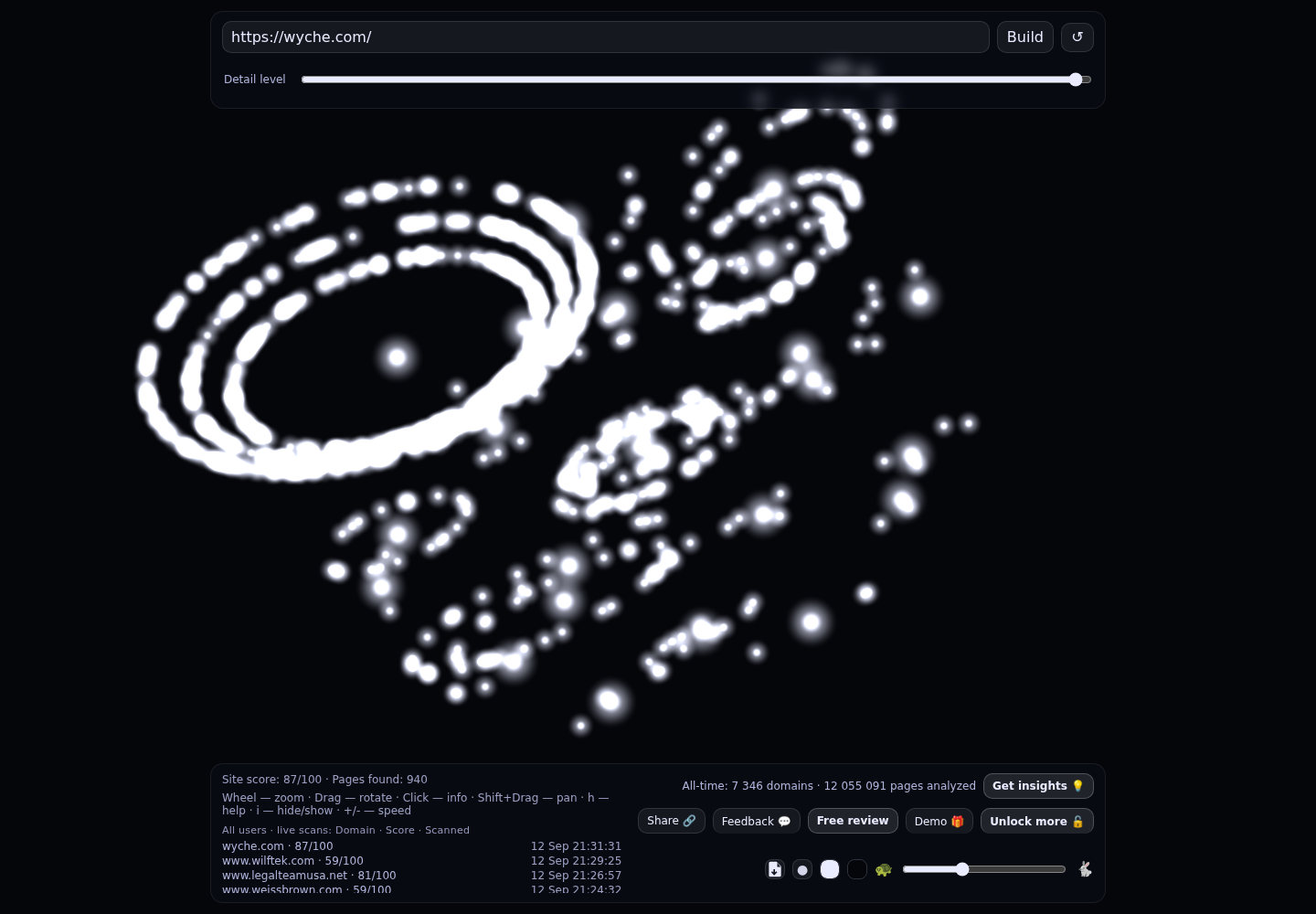The height and width of the screenshot is (914, 1316).
Task: Click the reload arrow button beside Build
Action: (1077, 37)
